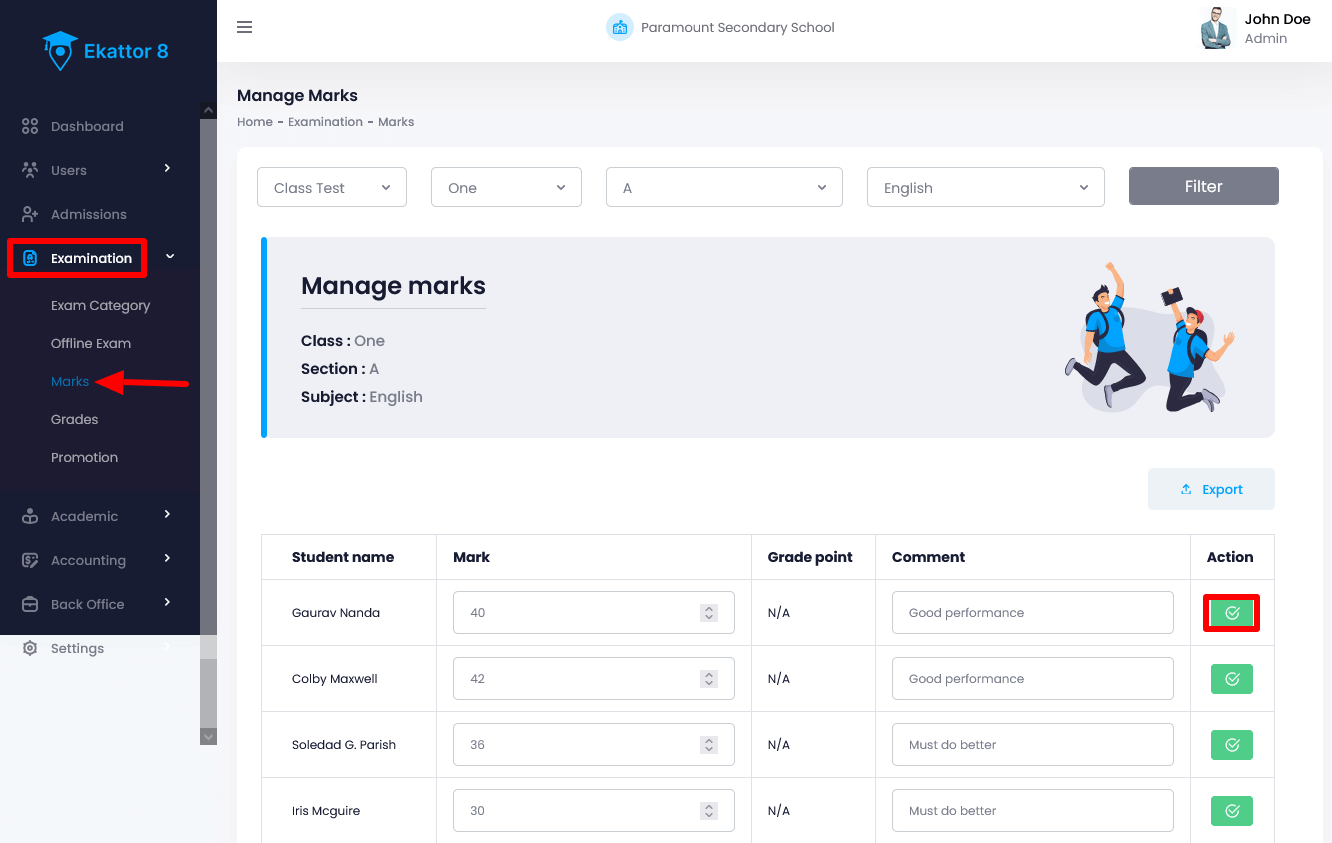Image resolution: width=1332 pixels, height=843 pixels.
Task: Open the class dropdown showing One
Action: tap(506, 188)
